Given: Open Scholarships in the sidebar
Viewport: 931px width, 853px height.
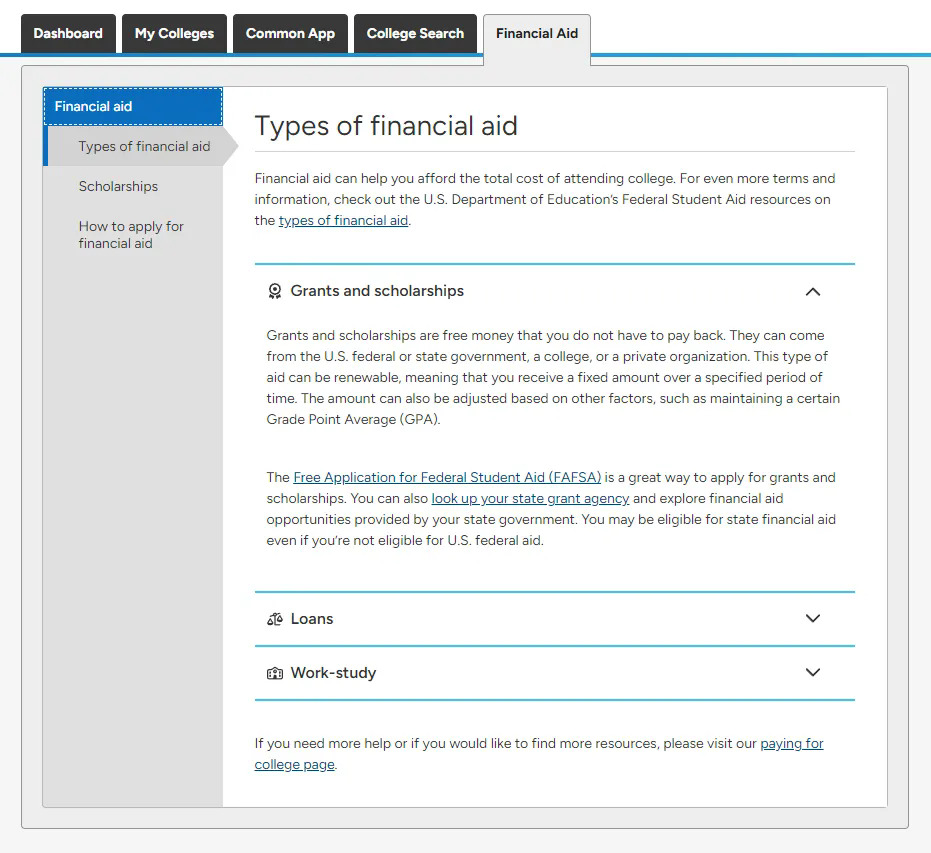Looking at the screenshot, I should pyautogui.click(x=118, y=187).
